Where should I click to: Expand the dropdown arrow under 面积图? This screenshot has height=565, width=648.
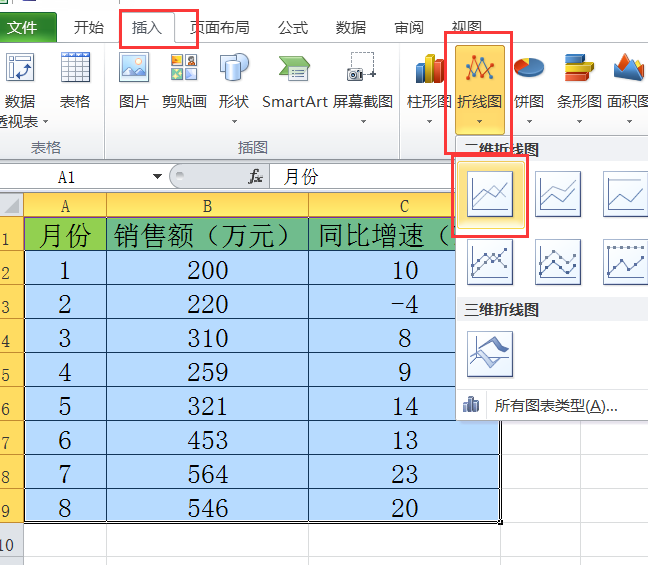(x=629, y=122)
